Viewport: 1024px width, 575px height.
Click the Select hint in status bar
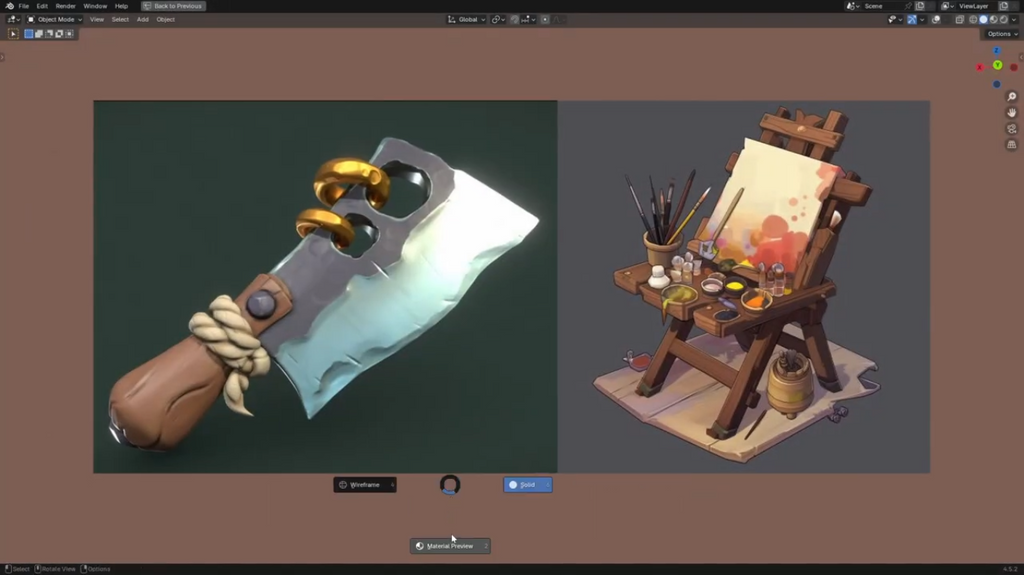17,569
